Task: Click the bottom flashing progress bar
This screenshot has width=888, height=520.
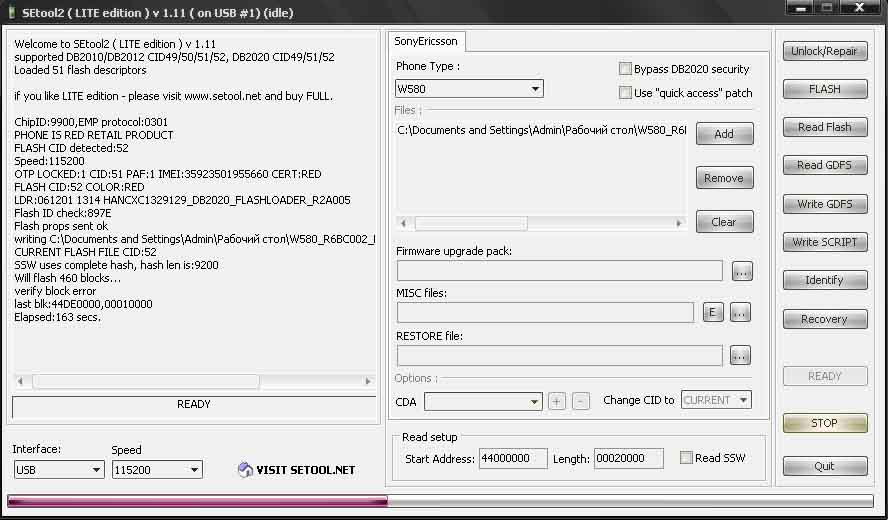Action: (x=440, y=501)
